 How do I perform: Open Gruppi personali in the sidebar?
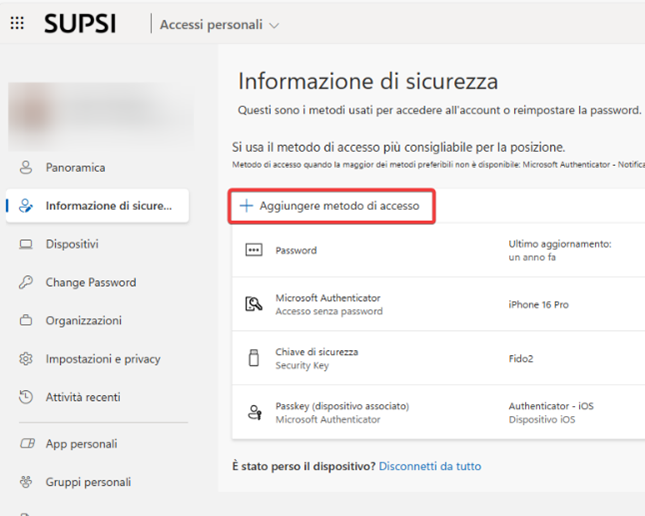click(88, 482)
